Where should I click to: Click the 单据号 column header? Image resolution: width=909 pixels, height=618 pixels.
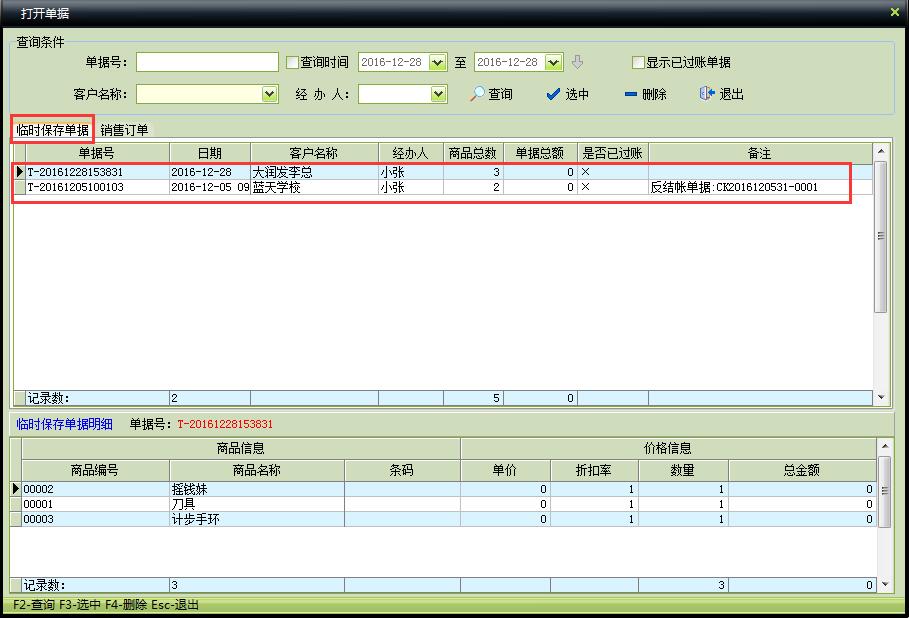tap(97, 153)
